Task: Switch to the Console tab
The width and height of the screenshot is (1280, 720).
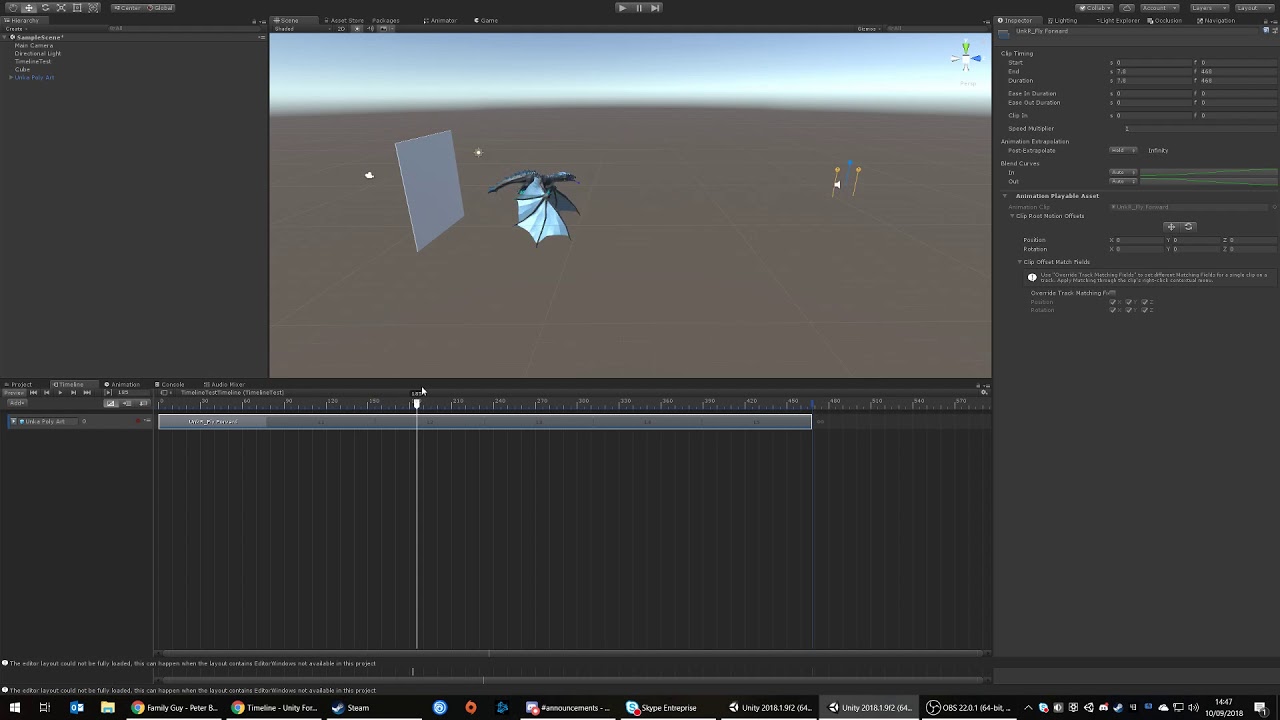Action: [172, 384]
